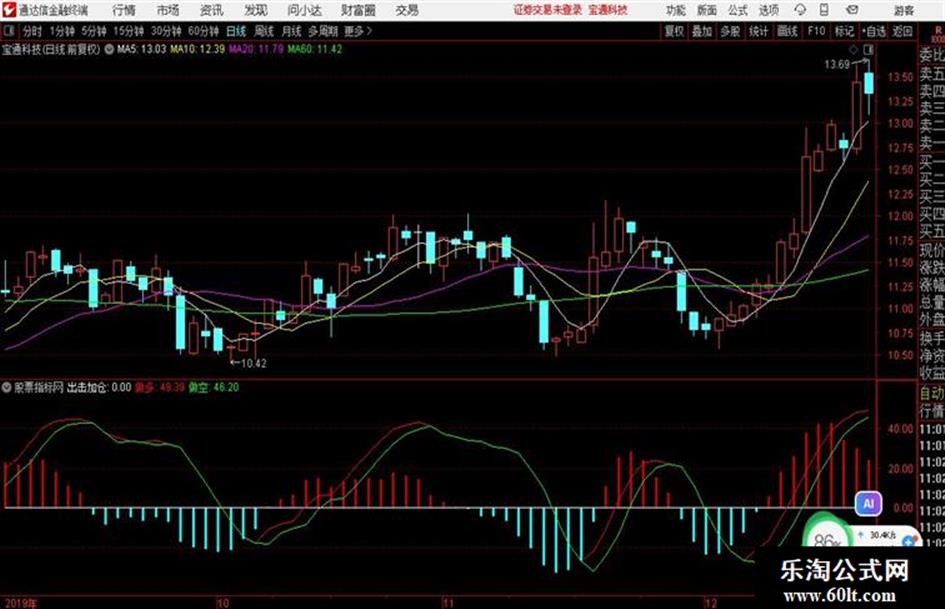Switch to the 月线 monthly period tab
Screen dimensions: 945x609
click(291, 31)
